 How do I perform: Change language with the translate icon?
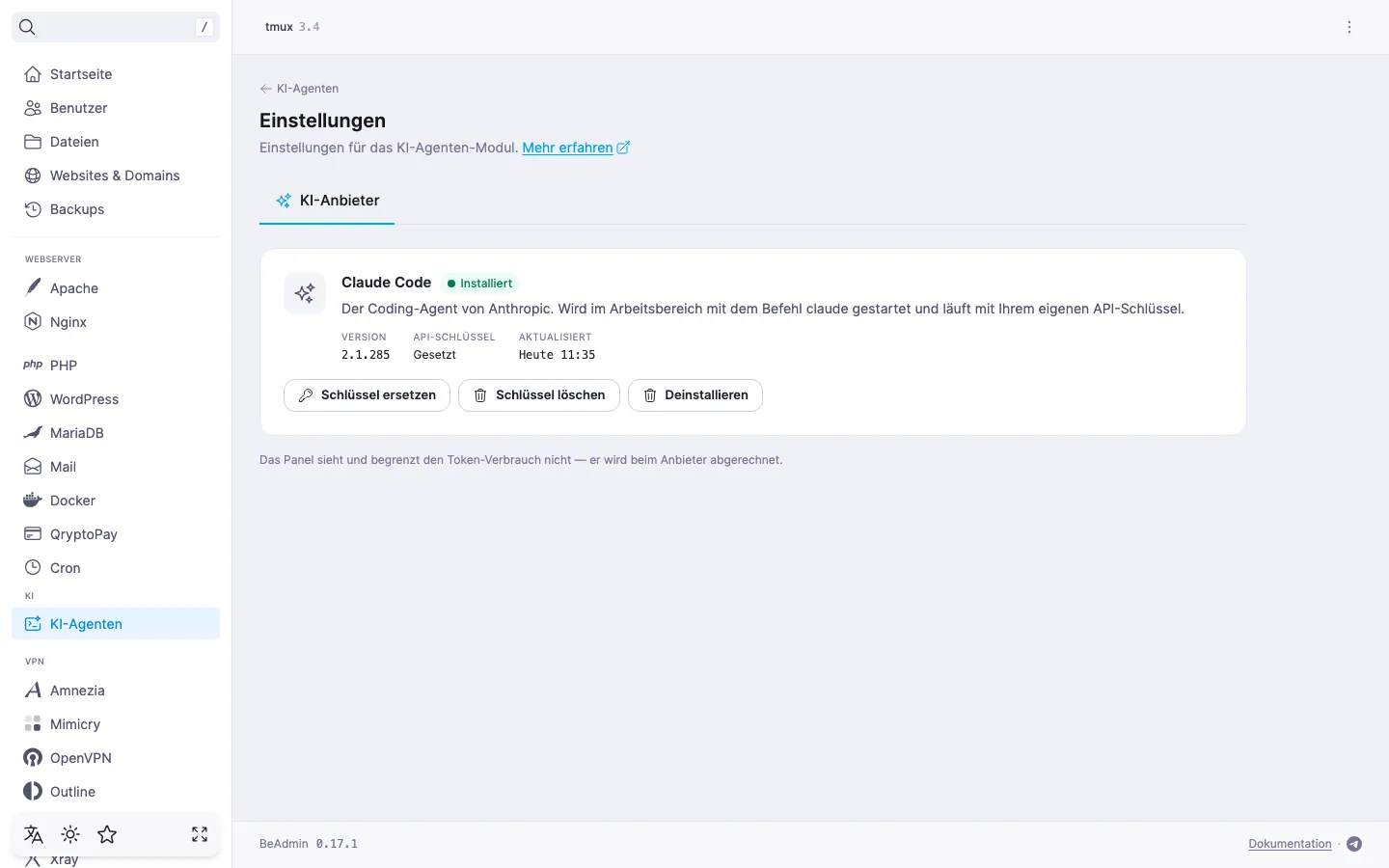tap(34, 834)
